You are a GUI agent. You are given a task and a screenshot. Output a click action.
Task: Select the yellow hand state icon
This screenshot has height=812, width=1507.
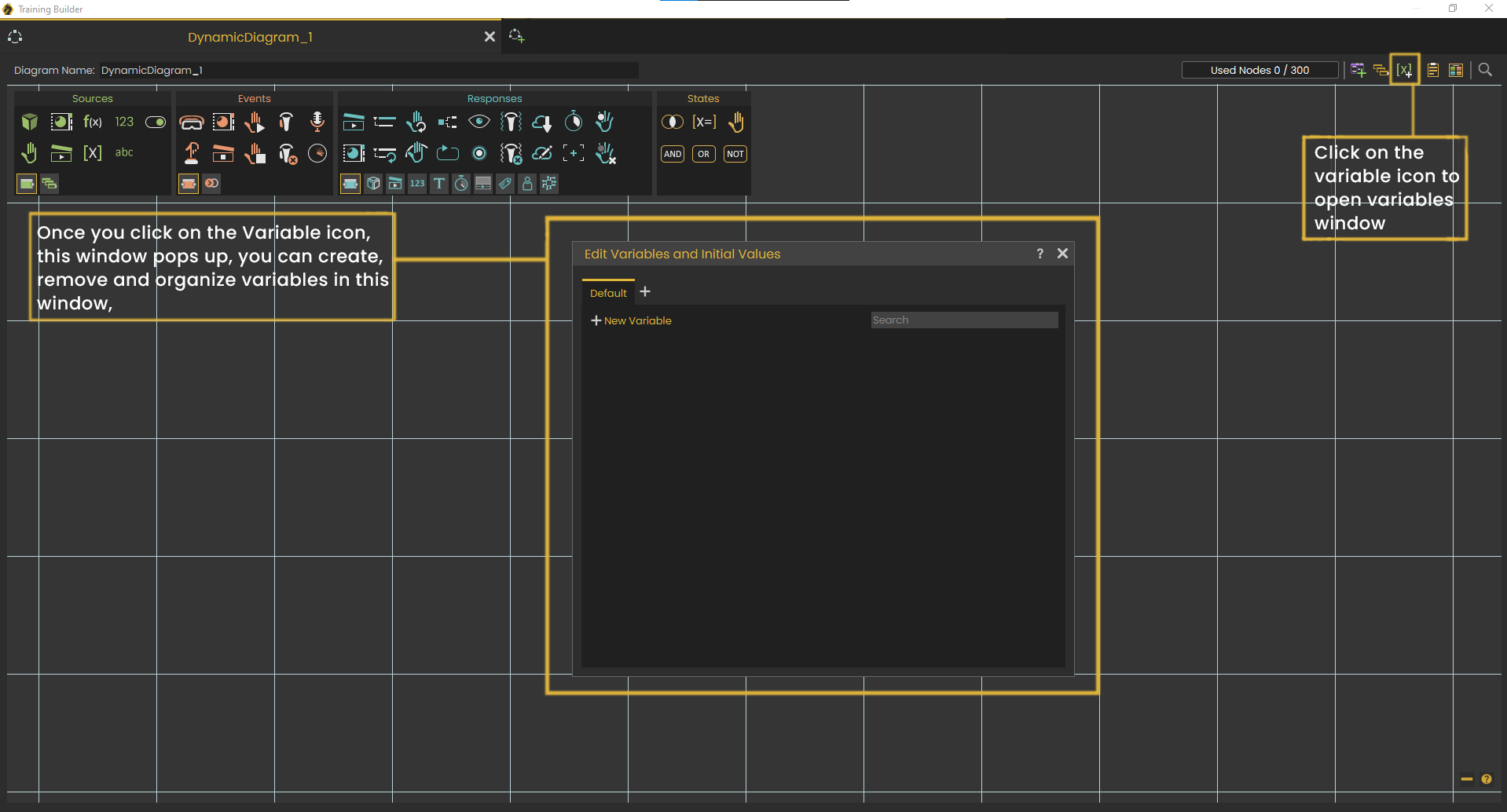(736, 122)
